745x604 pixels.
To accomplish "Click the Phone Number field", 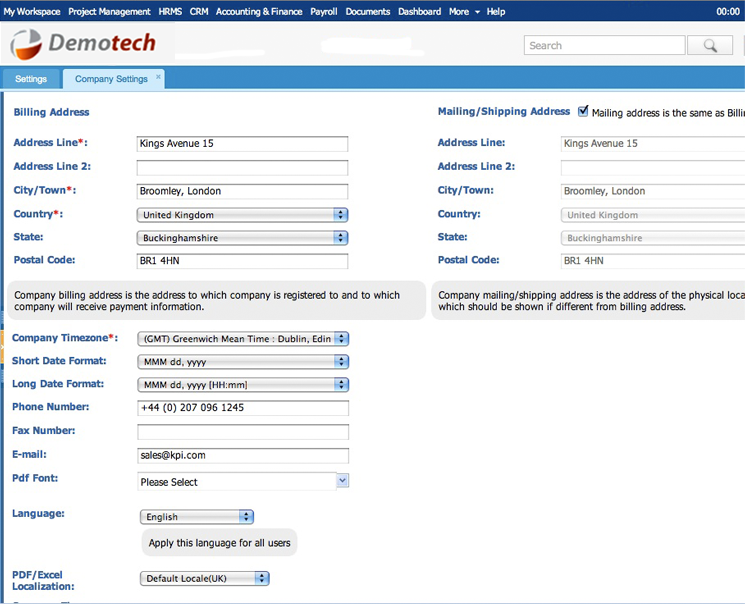I will point(243,408).
